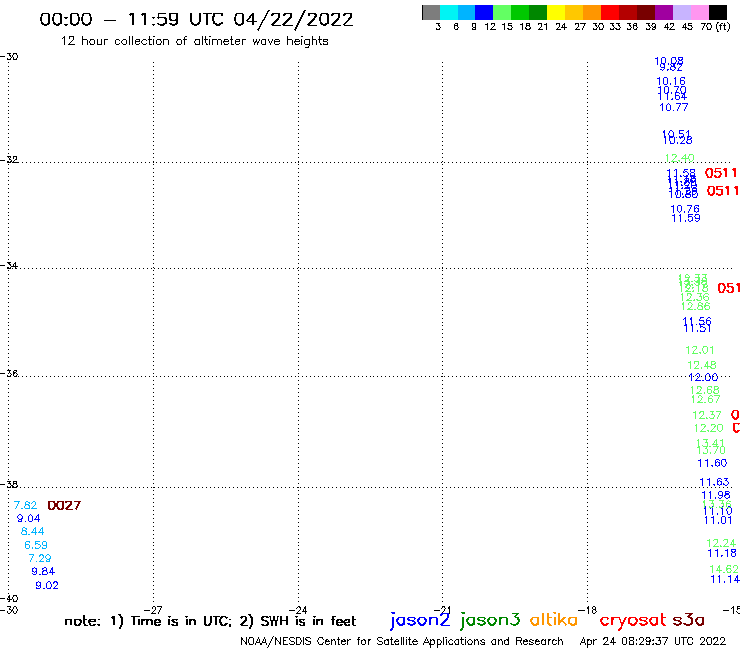Click green wave height value 14.62
The height and width of the screenshot is (650, 740).
(724, 569)
